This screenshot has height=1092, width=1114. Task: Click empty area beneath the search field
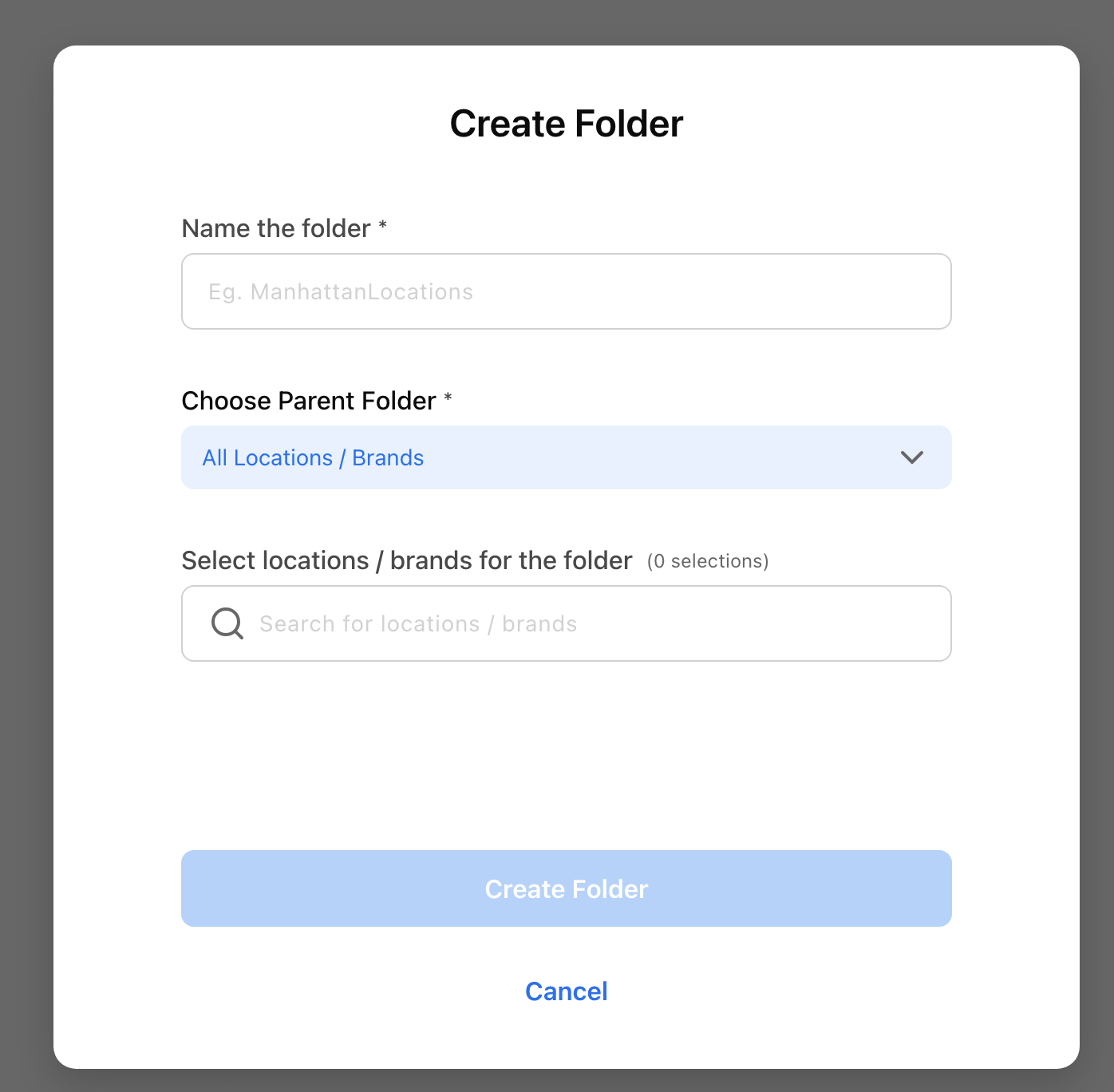(567, 754)
